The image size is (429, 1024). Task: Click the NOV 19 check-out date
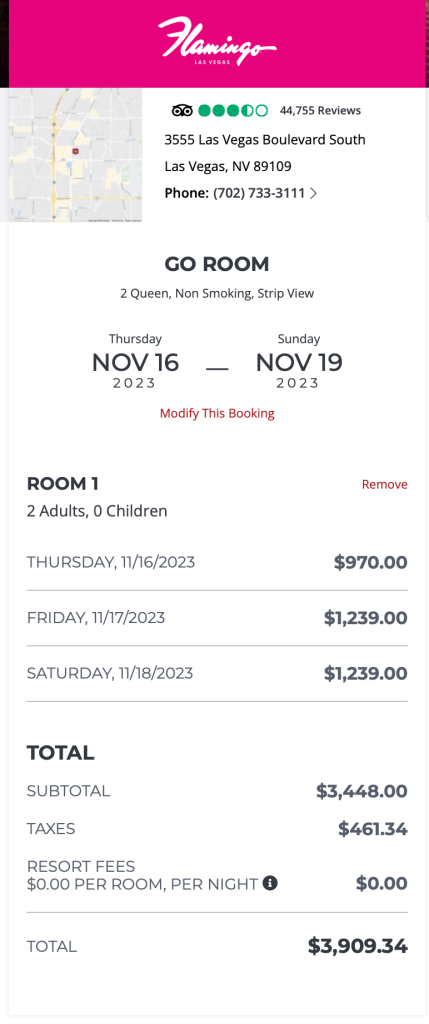click(298, 362)
